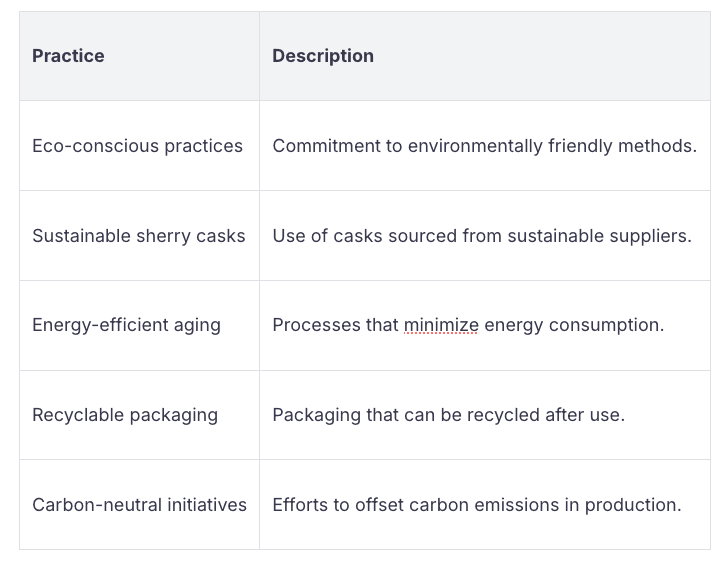Click the word Efforts in the last row

pyautogui.click(x=299, y=505)
